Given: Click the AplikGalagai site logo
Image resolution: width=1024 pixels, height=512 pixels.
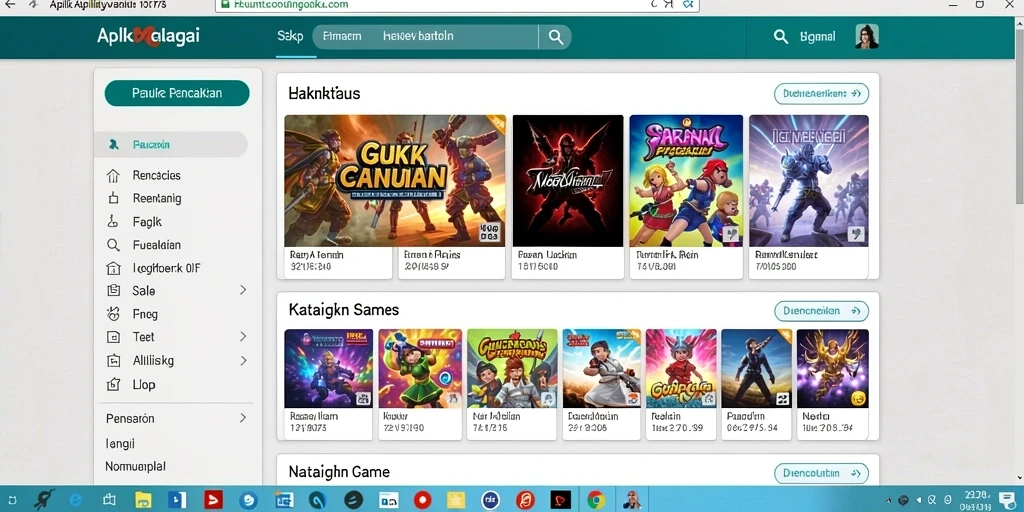Looking at the screenshot, I should click(148, 37).
